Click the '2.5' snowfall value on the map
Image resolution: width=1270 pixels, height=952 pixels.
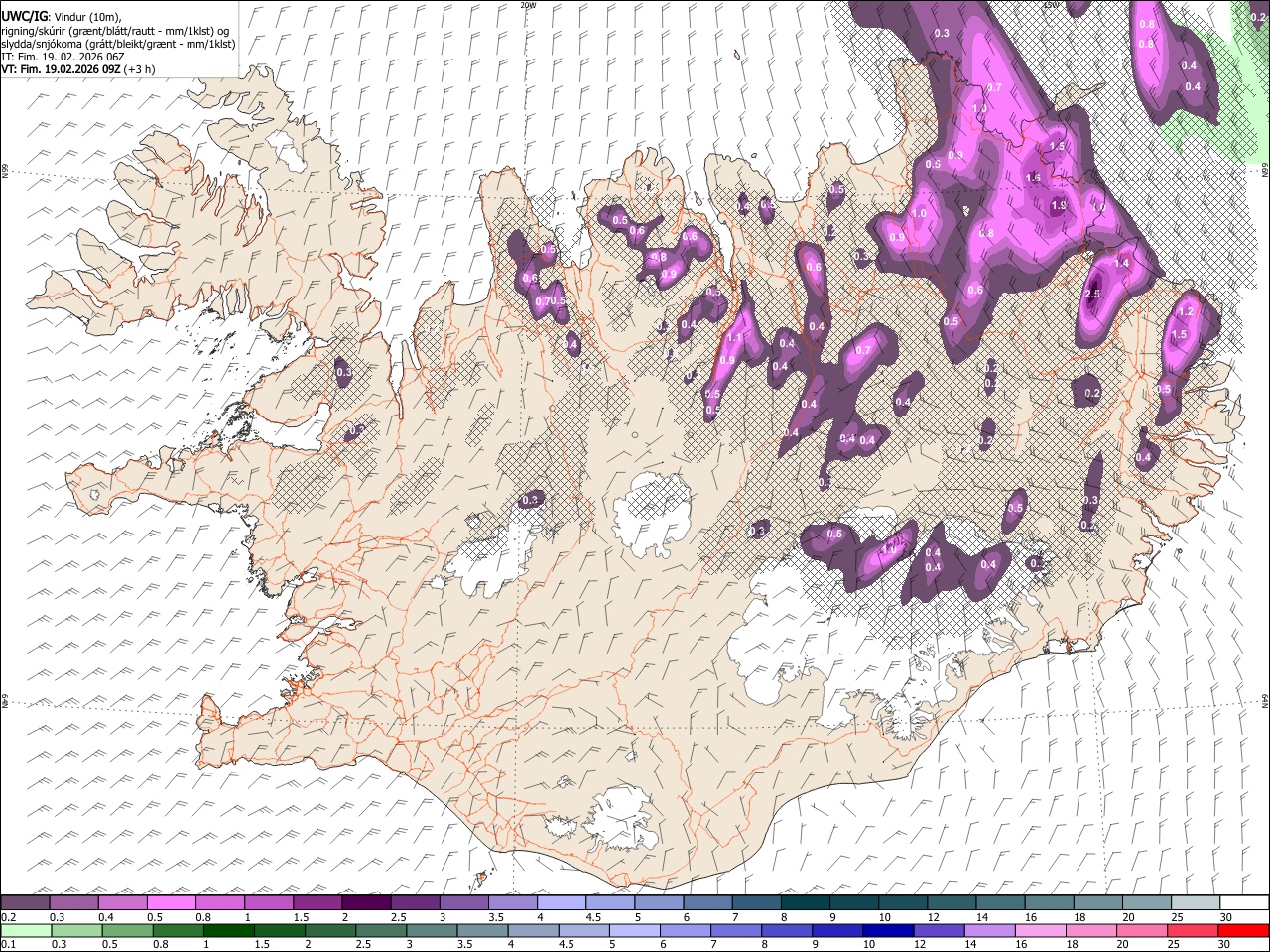1093,295
